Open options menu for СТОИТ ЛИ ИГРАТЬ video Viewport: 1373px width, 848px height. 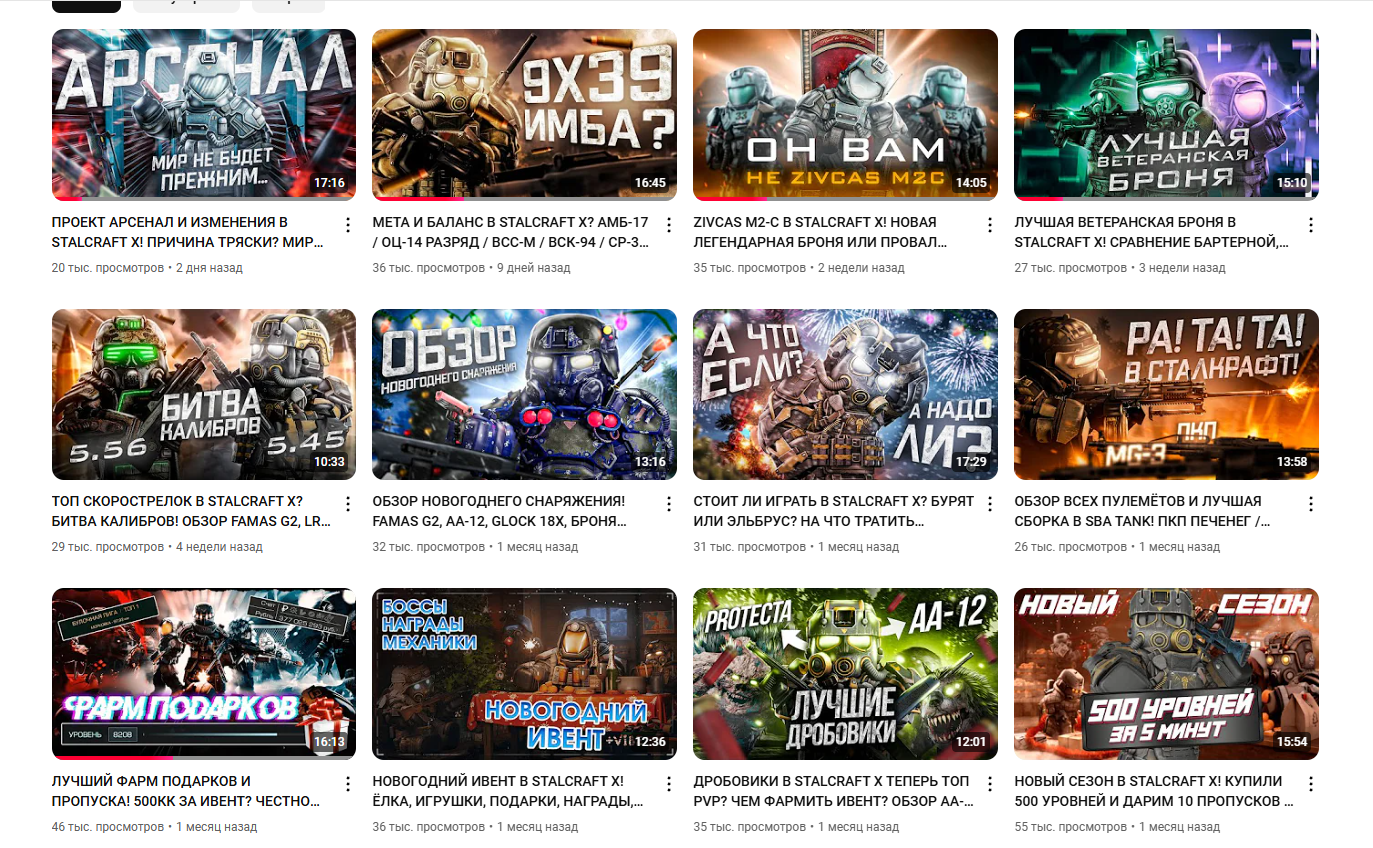tap(990, 504)
